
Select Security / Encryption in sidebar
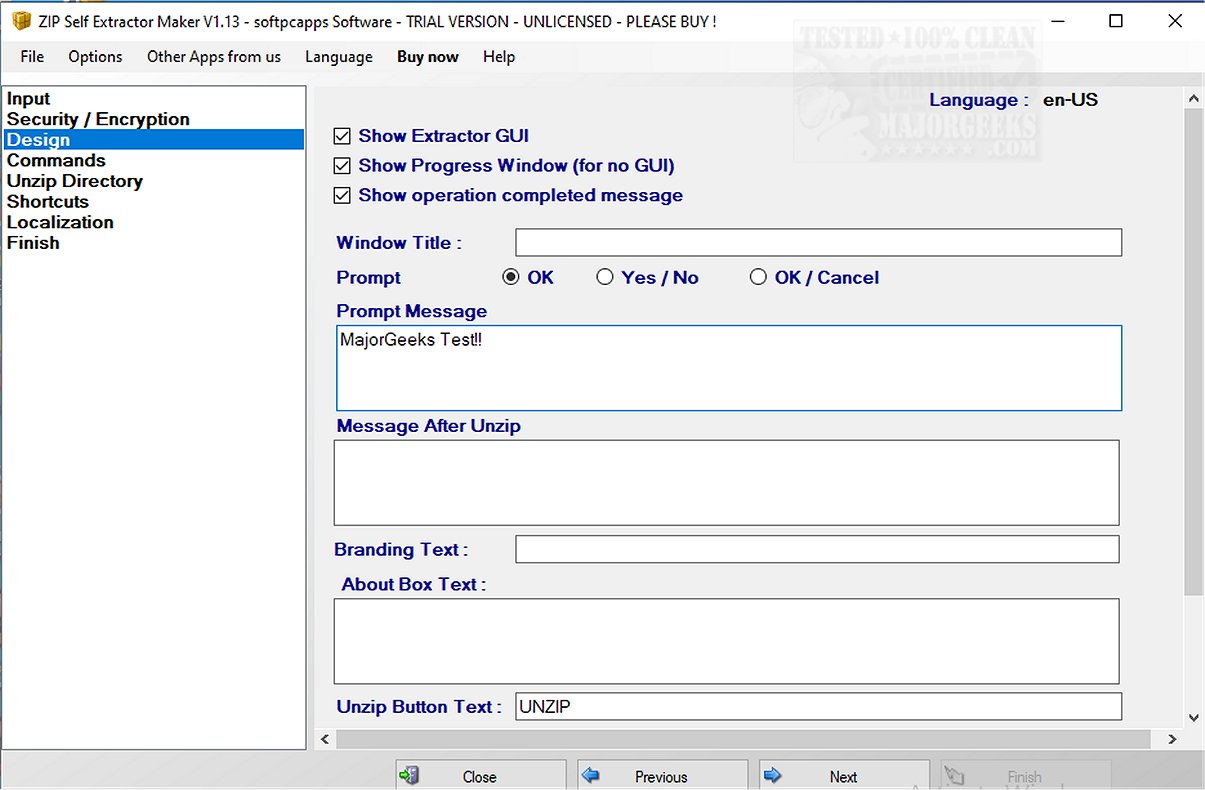[x=154, y=119]
